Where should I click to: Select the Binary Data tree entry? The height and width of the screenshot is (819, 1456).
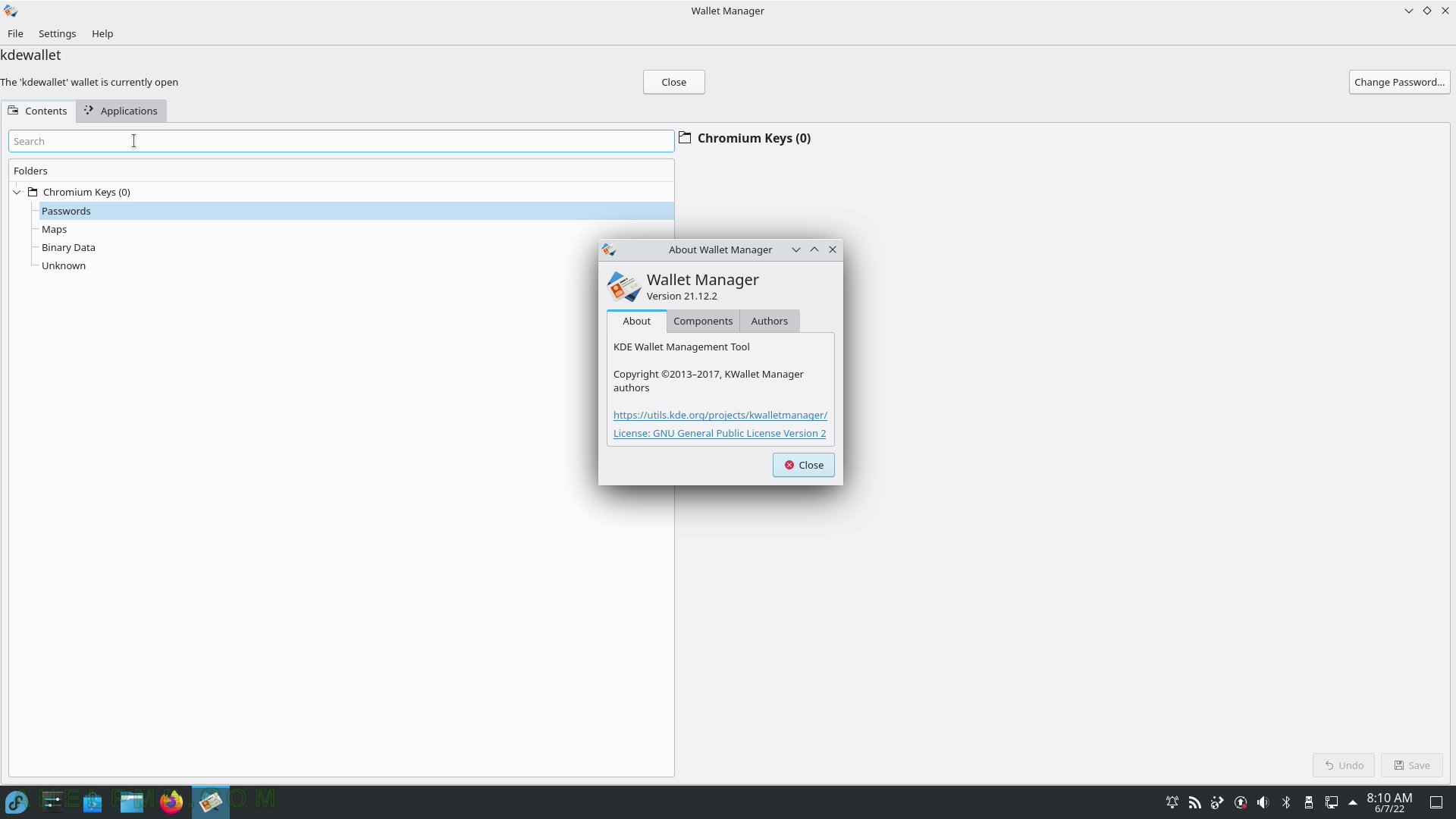(x=356, y=247)
